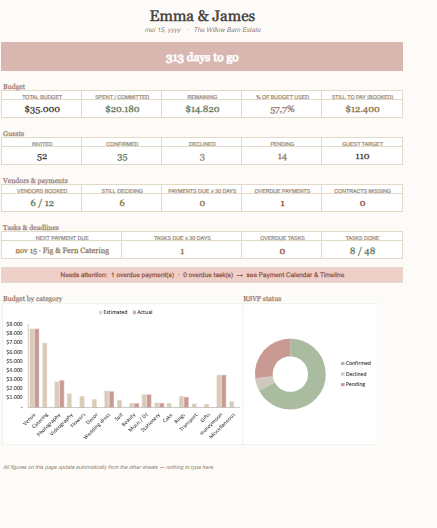This screenshot has width=437, height=528.
Task: Select the 1 under Tasks Due
Action: [182, 251]
